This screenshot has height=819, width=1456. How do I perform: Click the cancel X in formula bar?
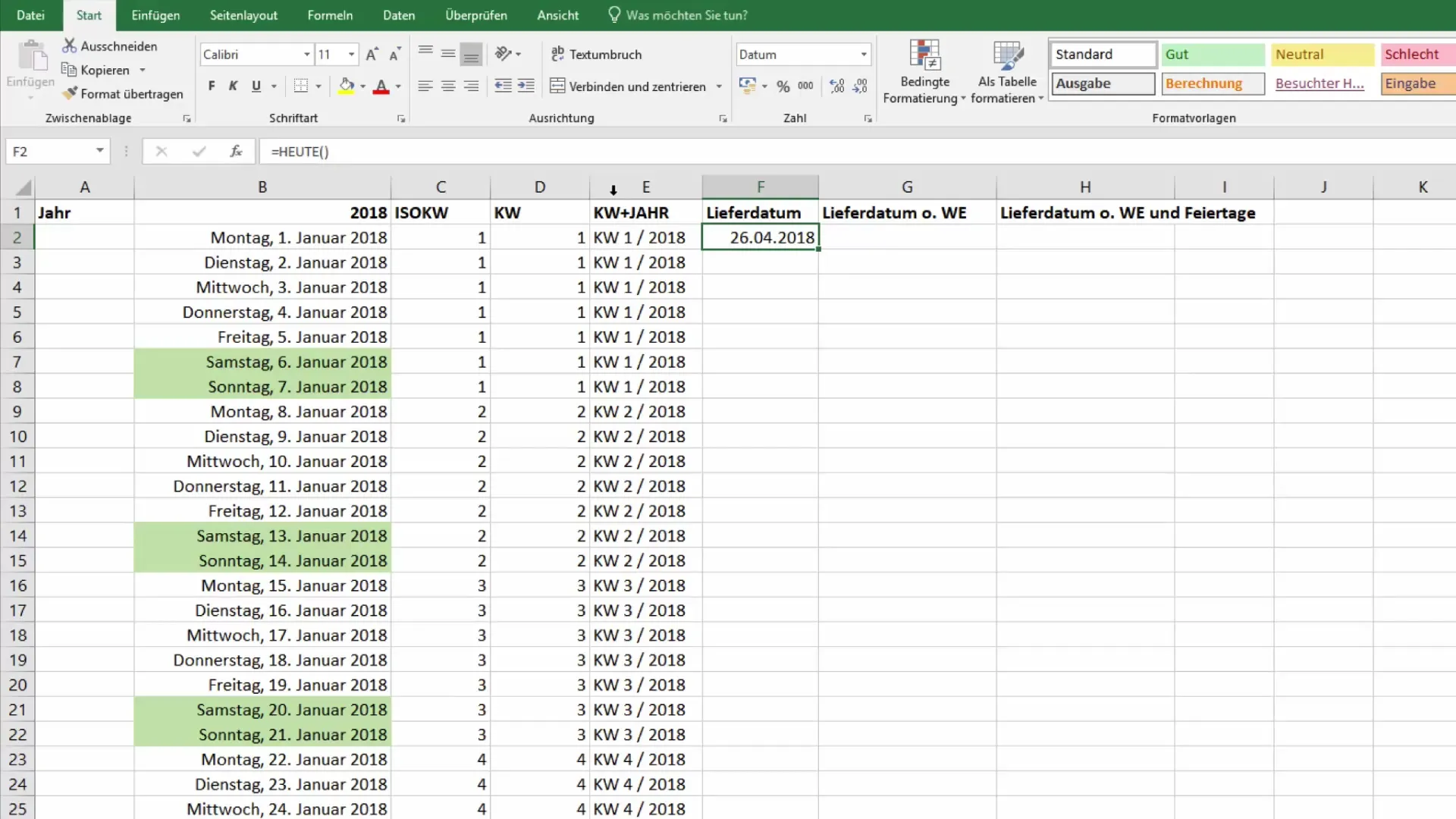coord(162,151)
